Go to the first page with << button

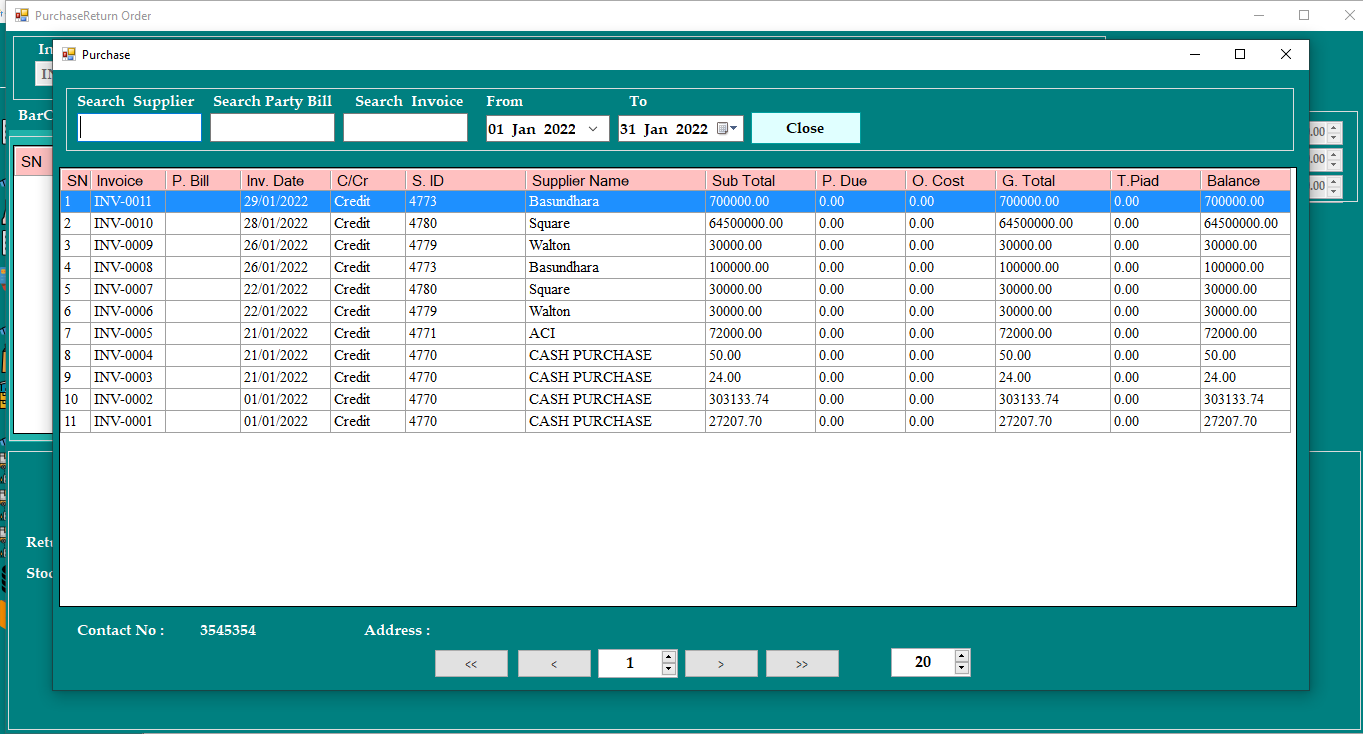[471, 664]
